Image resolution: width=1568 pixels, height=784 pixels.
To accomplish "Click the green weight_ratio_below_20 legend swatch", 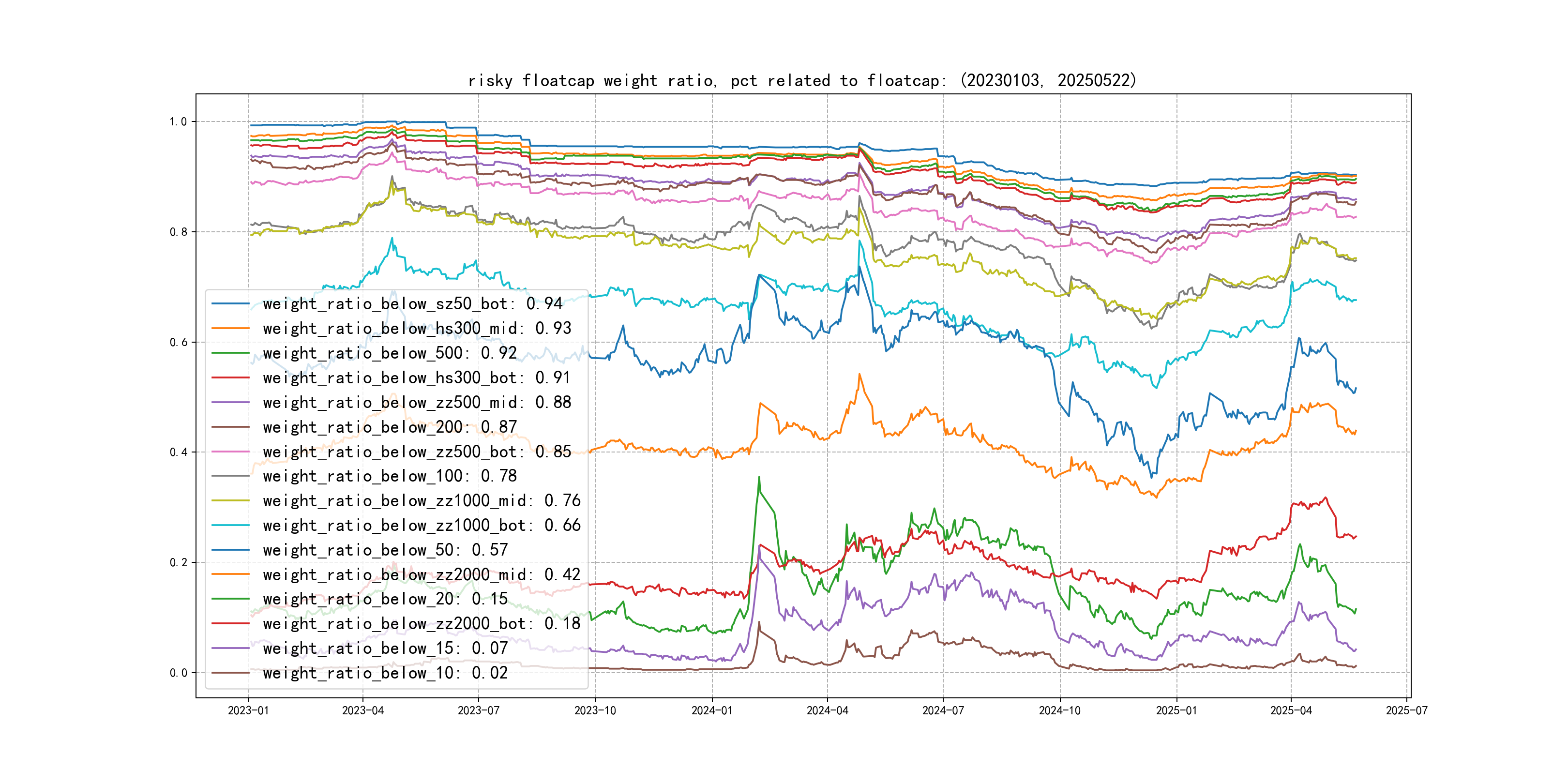I will pyautogui.click(x=230, y=599).
